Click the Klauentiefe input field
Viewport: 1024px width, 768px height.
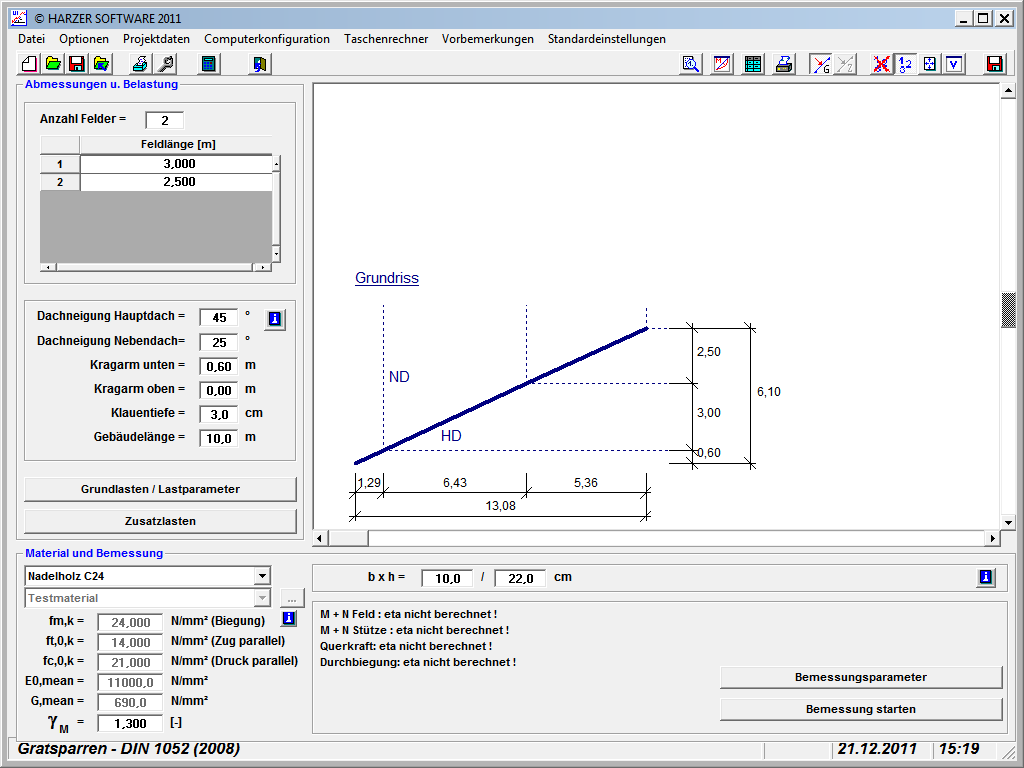(219, 414)
